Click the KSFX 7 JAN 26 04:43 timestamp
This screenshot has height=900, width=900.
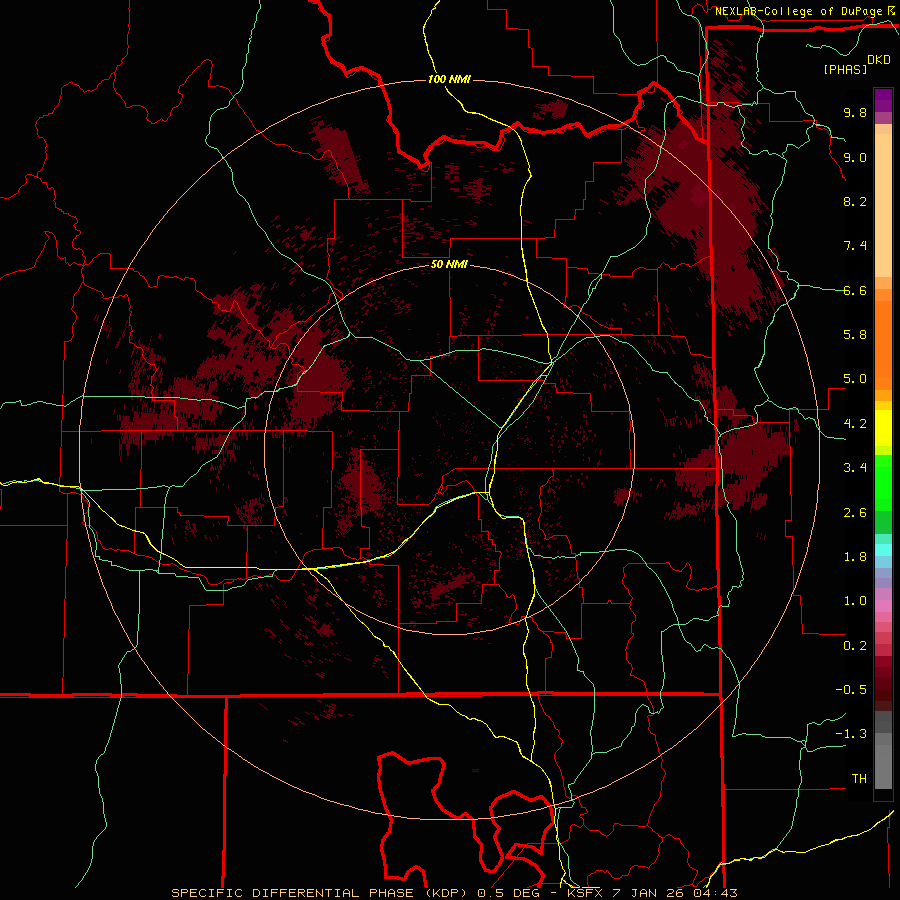[x=653, y=893]
